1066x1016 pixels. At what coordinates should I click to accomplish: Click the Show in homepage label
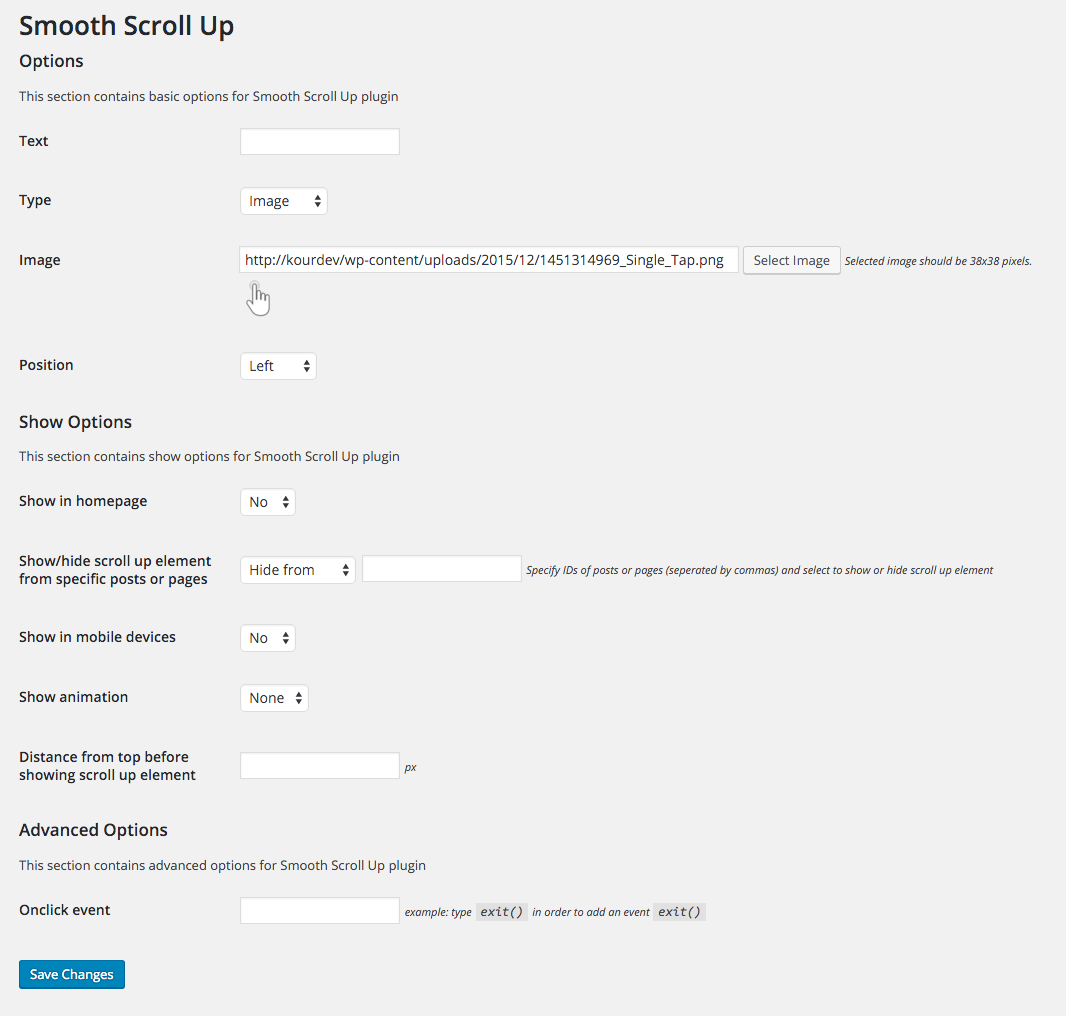pyautogui.click(x=83, y=501)
